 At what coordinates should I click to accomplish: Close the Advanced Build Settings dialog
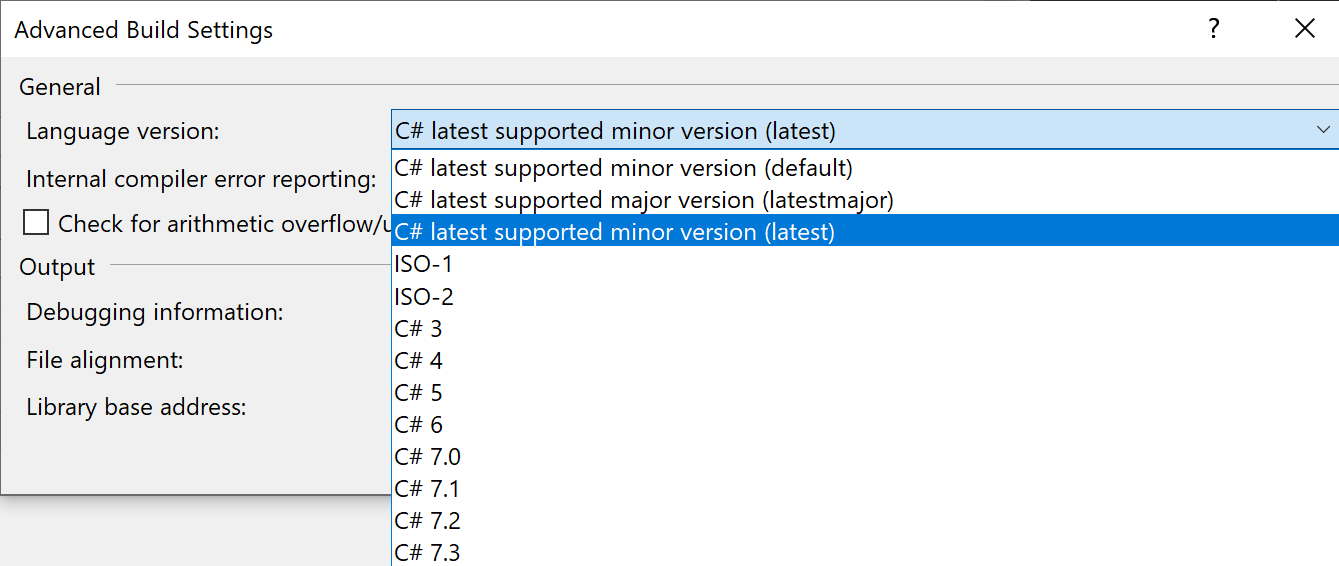(1305, 29)
